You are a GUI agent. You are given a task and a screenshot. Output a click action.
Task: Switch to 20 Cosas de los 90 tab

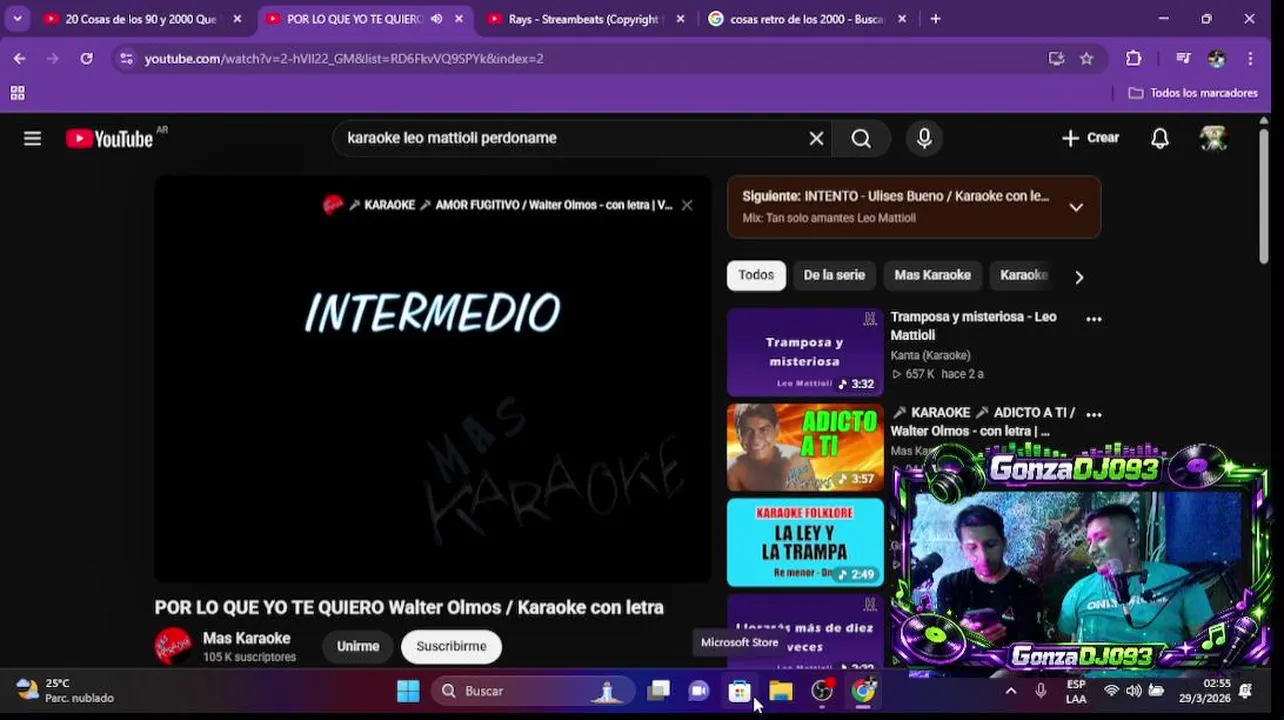142,19
